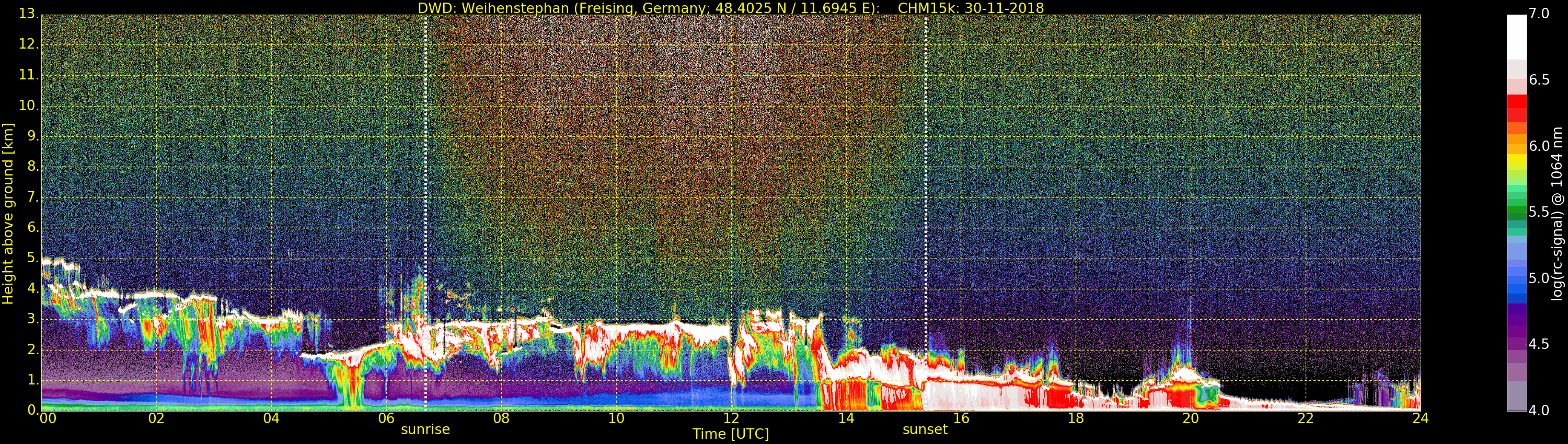1568x444 pixels.
Task: Click the sunrise label below the time axis
Action: coord(425,429)
